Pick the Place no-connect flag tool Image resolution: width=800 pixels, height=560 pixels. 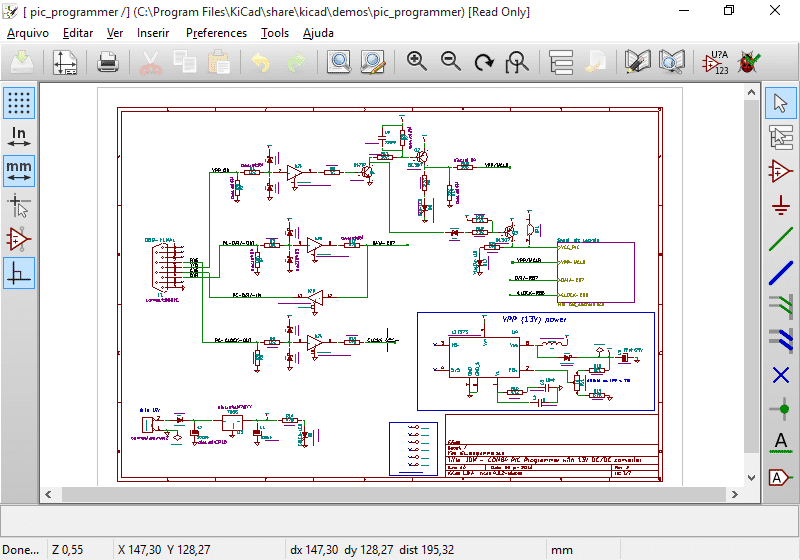click(781, 375)
